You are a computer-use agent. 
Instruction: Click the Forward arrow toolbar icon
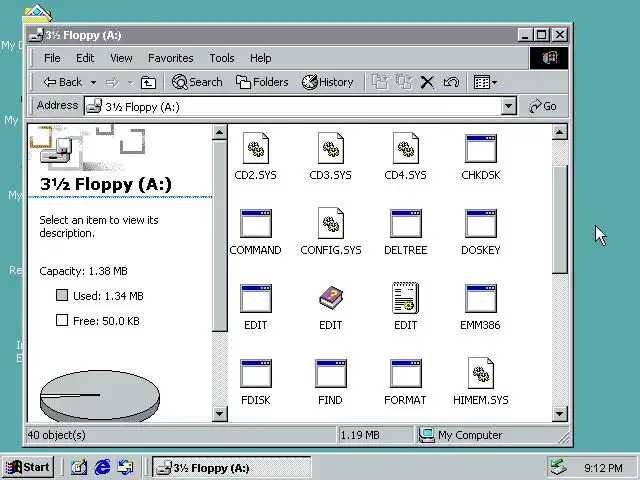(x=112, y=83)
